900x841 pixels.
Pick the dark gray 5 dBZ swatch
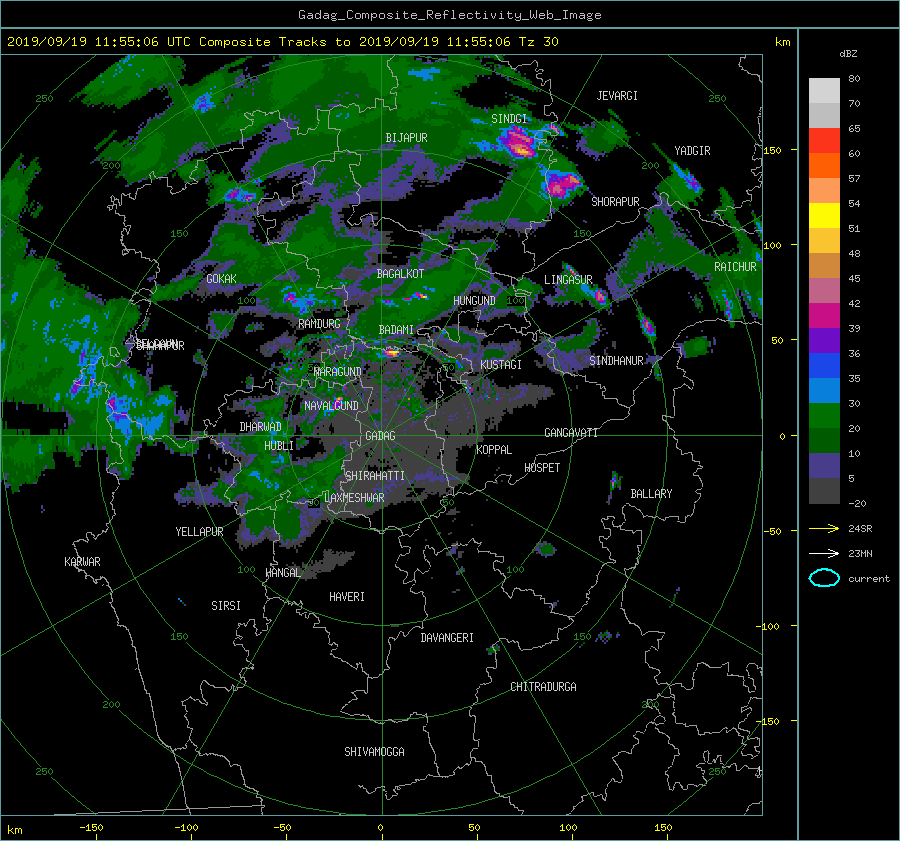click(824, 490)
